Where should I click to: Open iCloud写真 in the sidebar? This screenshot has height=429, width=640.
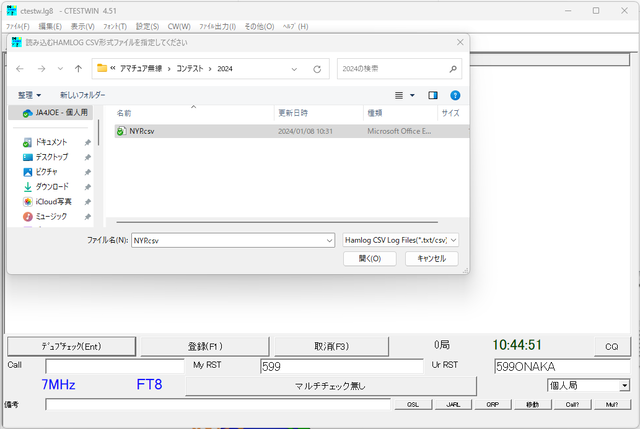[x=53, y=202]
